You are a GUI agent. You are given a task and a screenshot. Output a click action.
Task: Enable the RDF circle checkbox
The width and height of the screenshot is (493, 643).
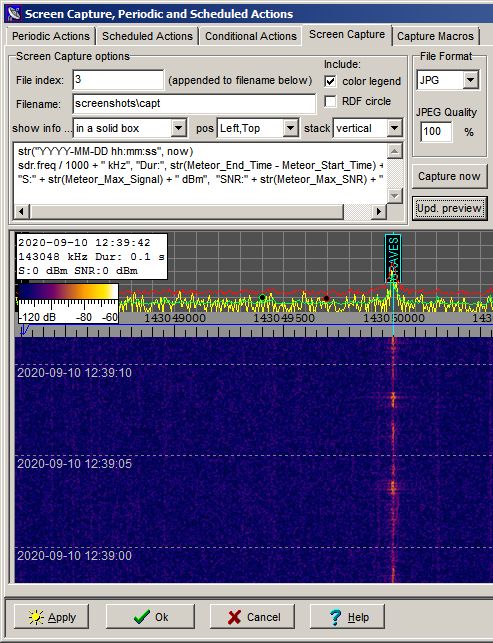coord(330,101)
